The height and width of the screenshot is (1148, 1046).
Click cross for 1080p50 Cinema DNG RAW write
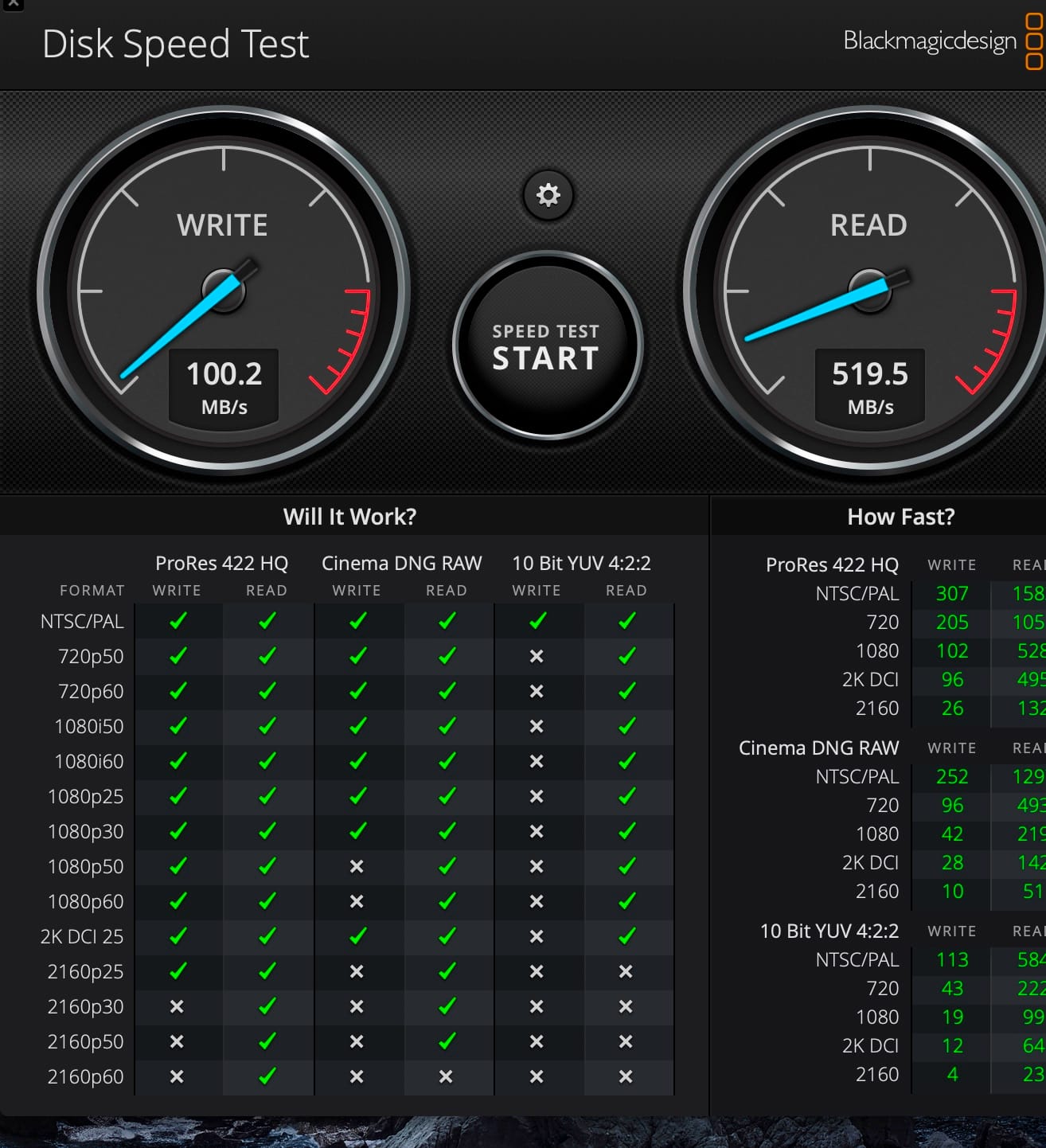[357, 866]
